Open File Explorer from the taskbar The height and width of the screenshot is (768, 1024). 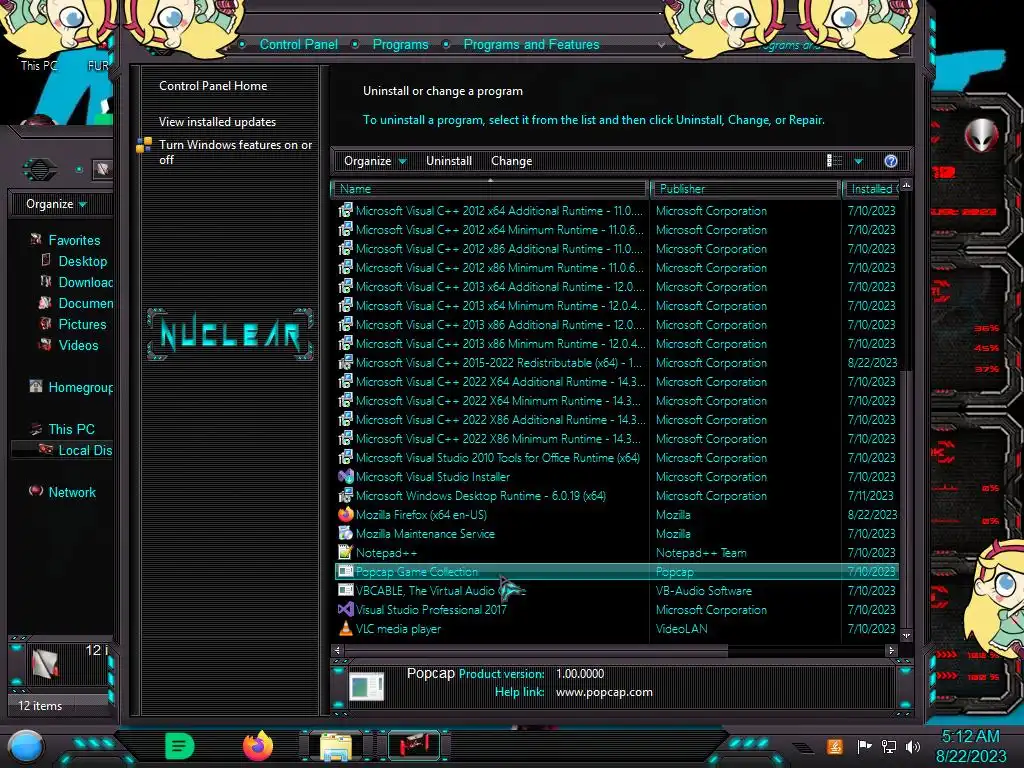tap(336, 746)
